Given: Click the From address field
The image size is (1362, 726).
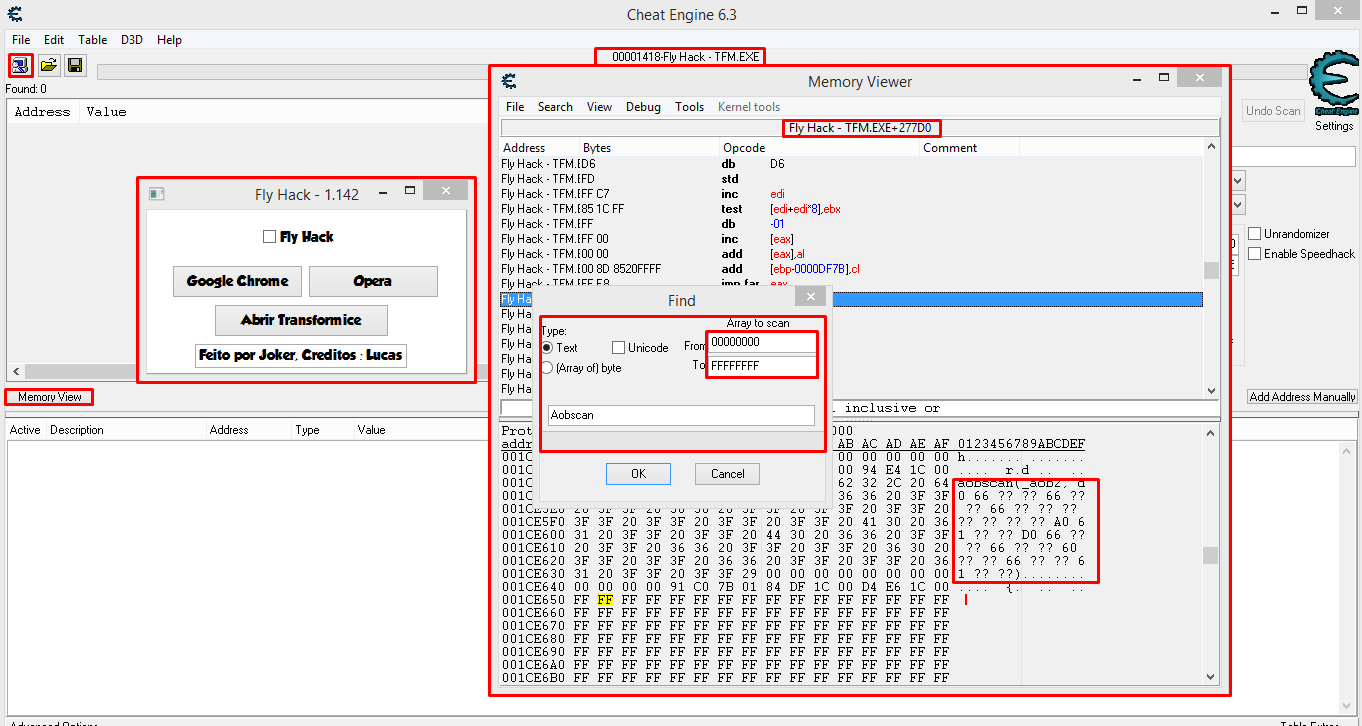Looking at the screenshot, I should (762, 342).
